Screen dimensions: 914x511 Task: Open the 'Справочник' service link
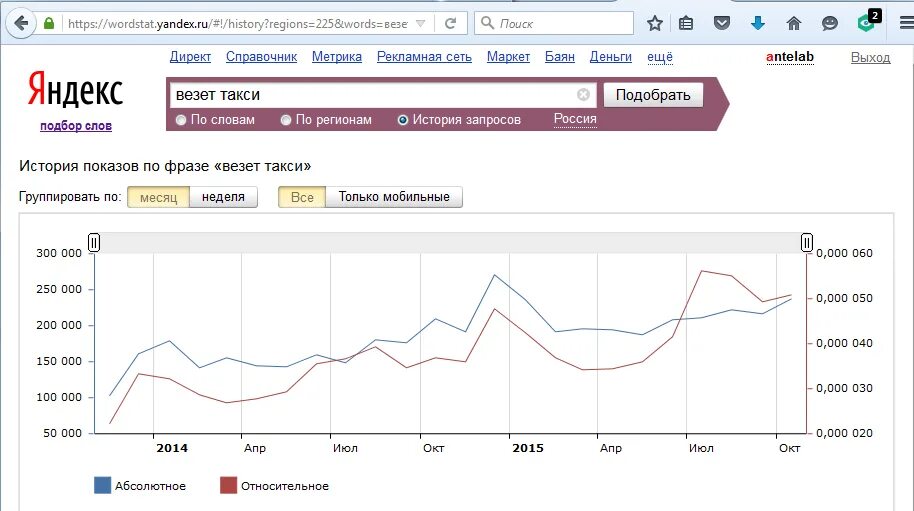[x=261, y=57]
